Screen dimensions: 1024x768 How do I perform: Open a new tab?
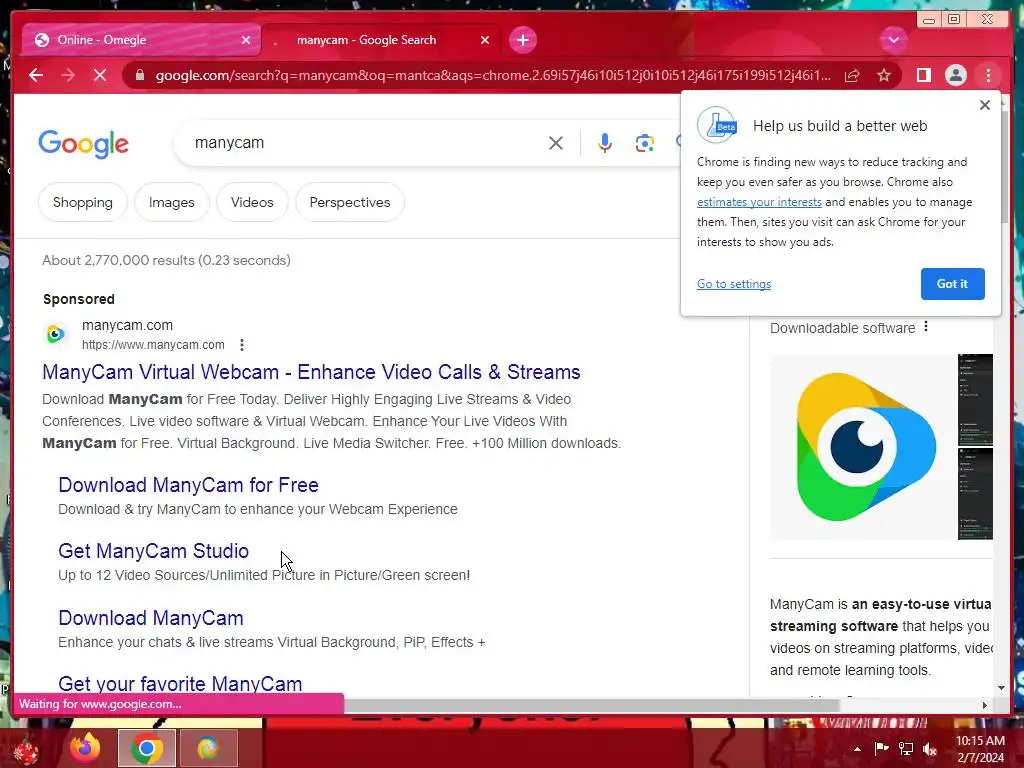pyautogui.click(x=522, y=40)
